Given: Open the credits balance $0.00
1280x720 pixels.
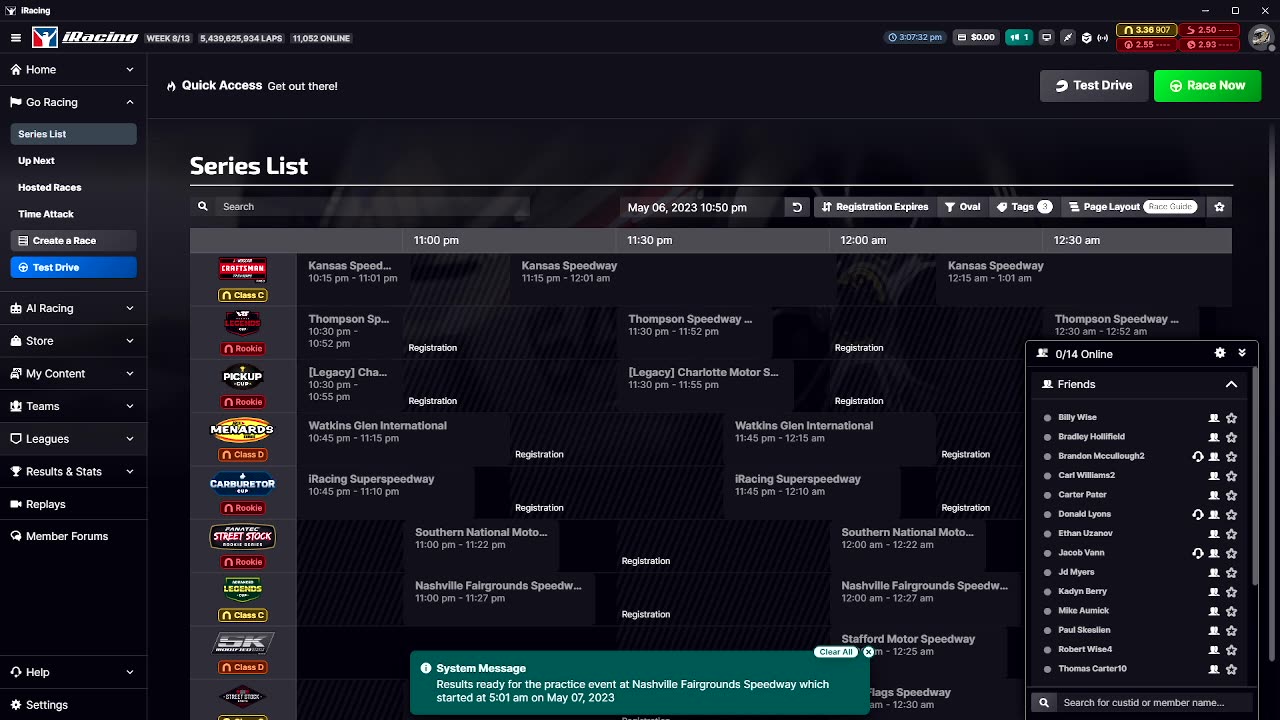Looking at the screenshot, I should click(977, 37).
